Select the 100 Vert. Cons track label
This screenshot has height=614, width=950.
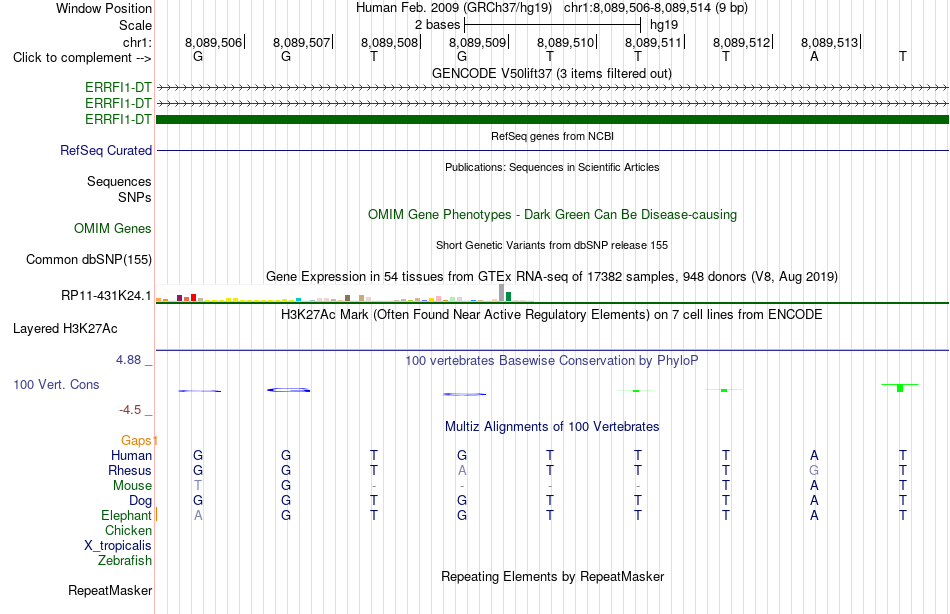point(56,384)
